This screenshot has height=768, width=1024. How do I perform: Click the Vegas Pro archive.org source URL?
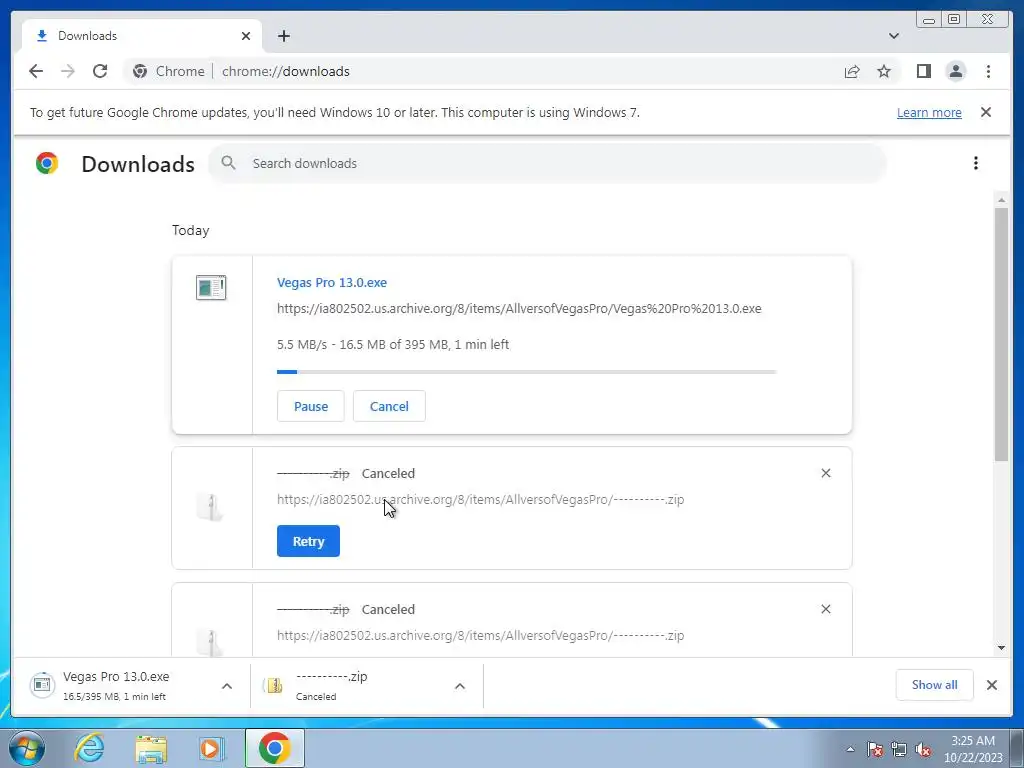pos(519,308)
